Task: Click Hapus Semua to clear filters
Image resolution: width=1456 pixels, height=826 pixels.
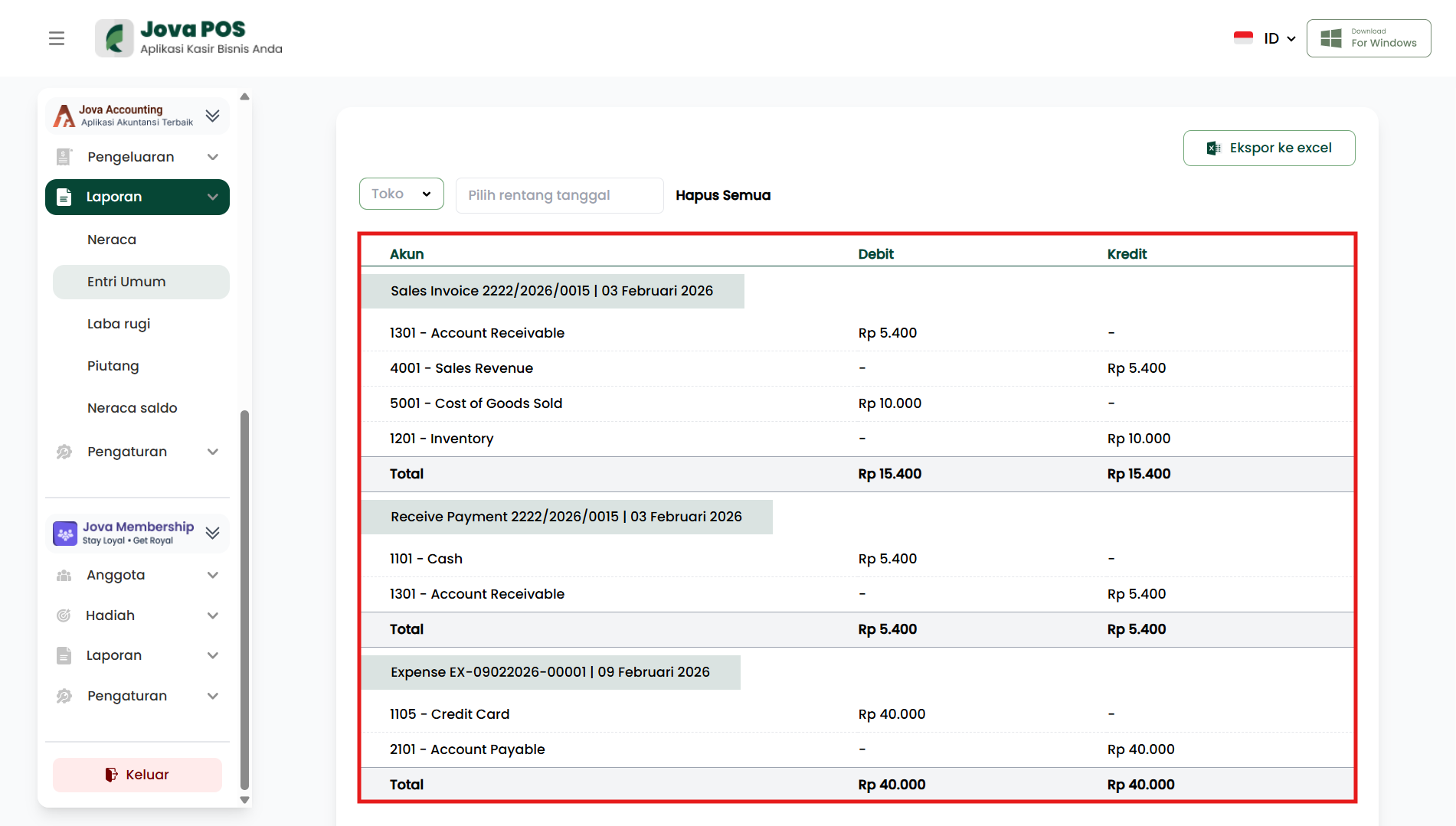Action: 722,195
